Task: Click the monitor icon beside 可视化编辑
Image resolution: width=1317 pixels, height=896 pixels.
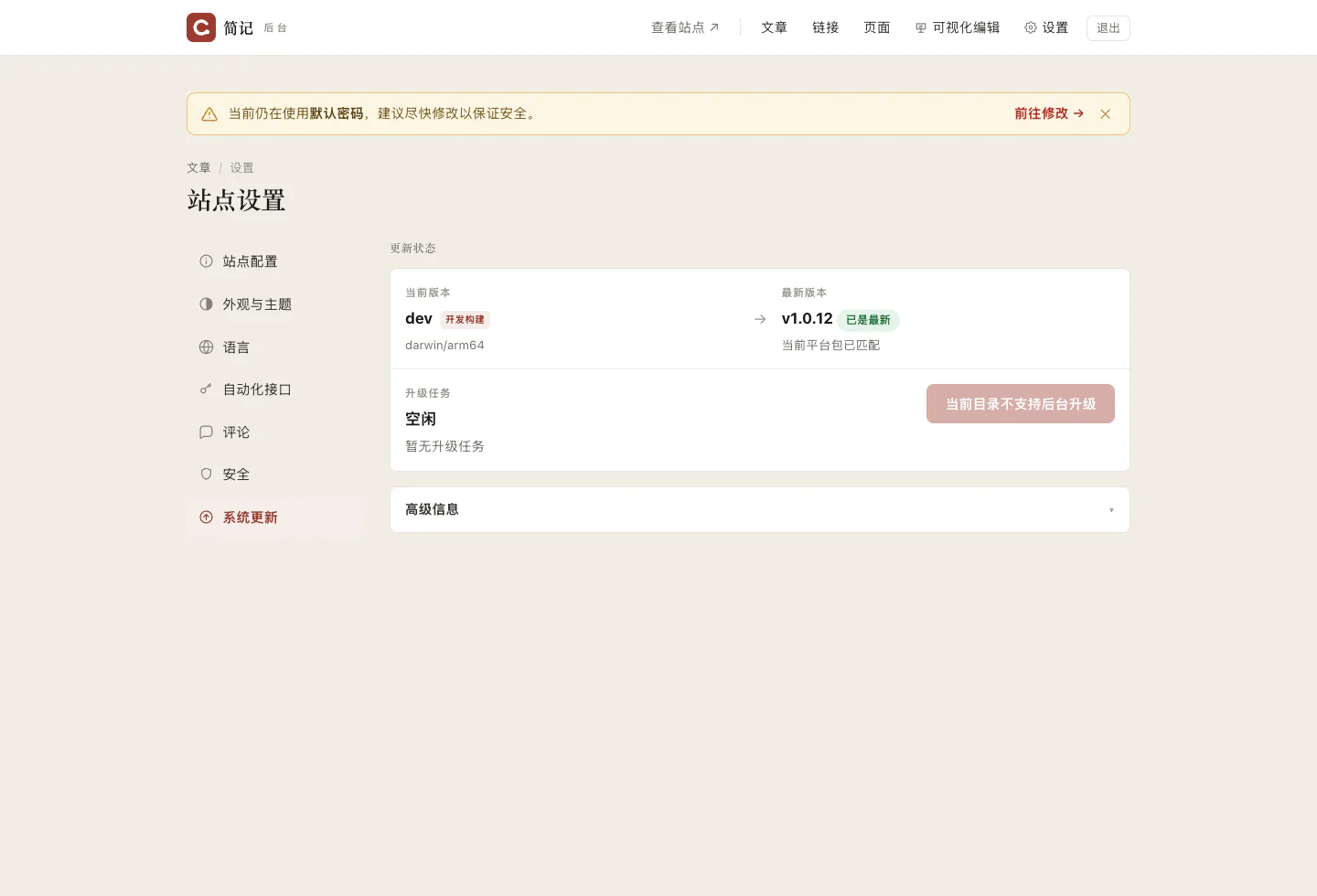Action: (x=921, y=28)
